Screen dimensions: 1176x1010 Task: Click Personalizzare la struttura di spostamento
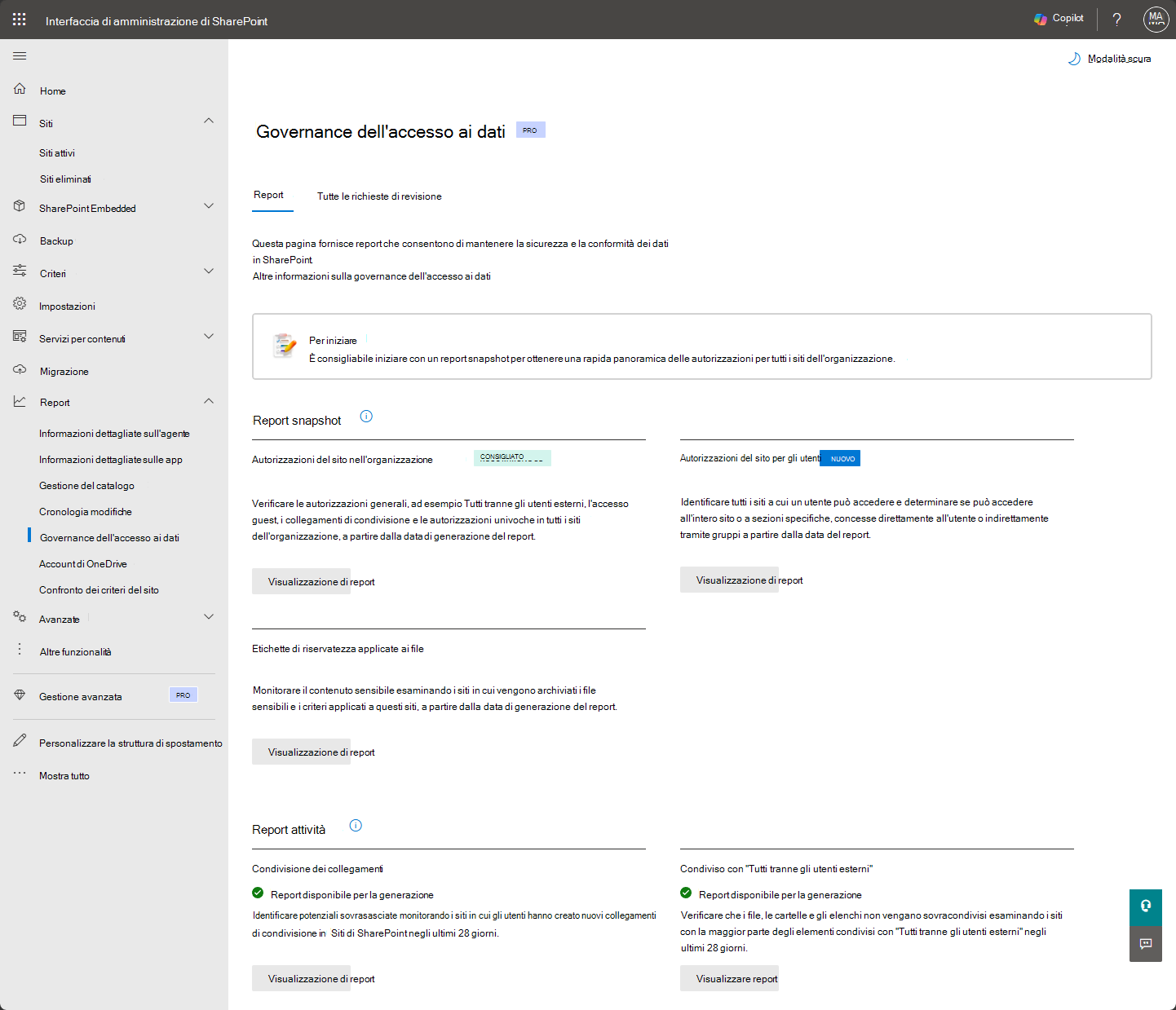click(x=130, y=743)
